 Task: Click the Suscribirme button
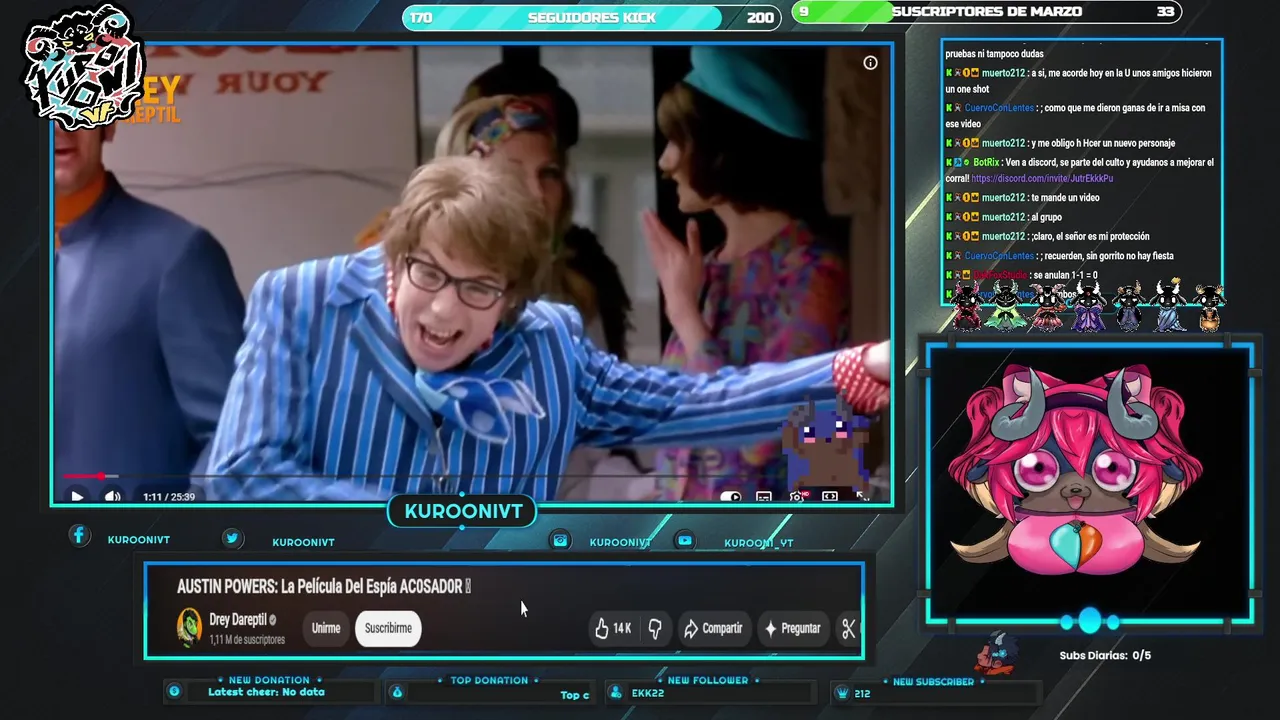point(388,628)
